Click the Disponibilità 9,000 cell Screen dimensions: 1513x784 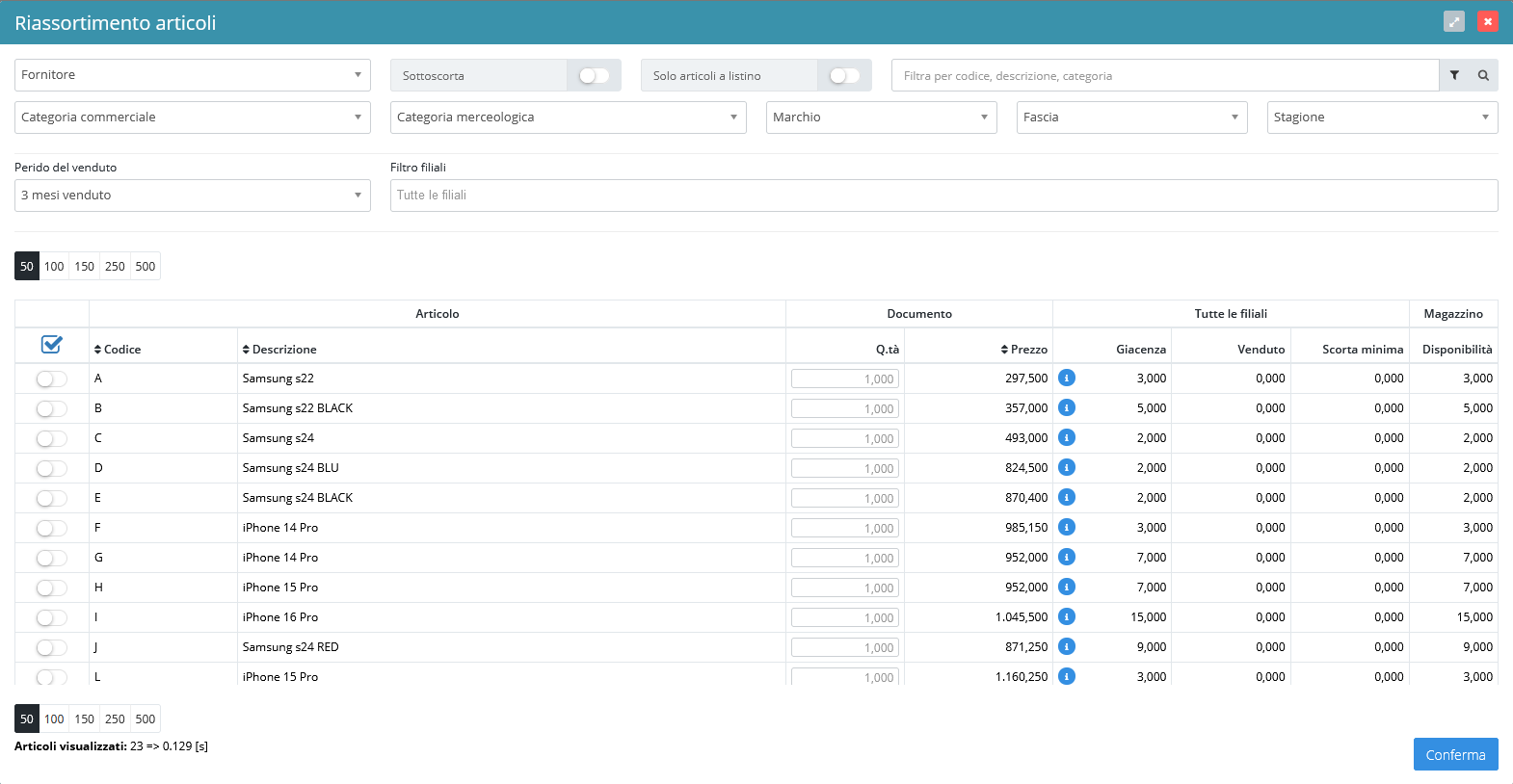point(1477,647)
